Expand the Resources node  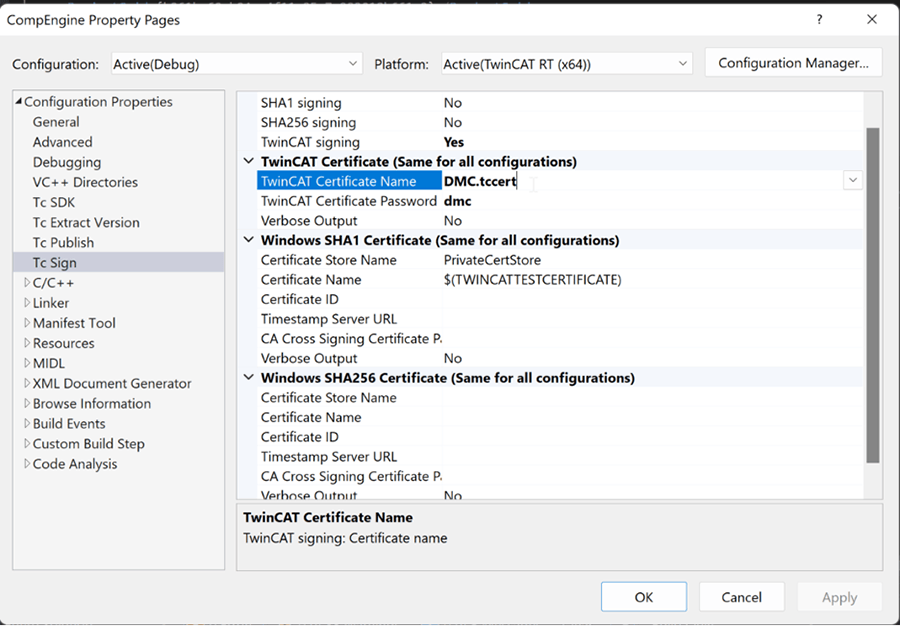point(26,343)
